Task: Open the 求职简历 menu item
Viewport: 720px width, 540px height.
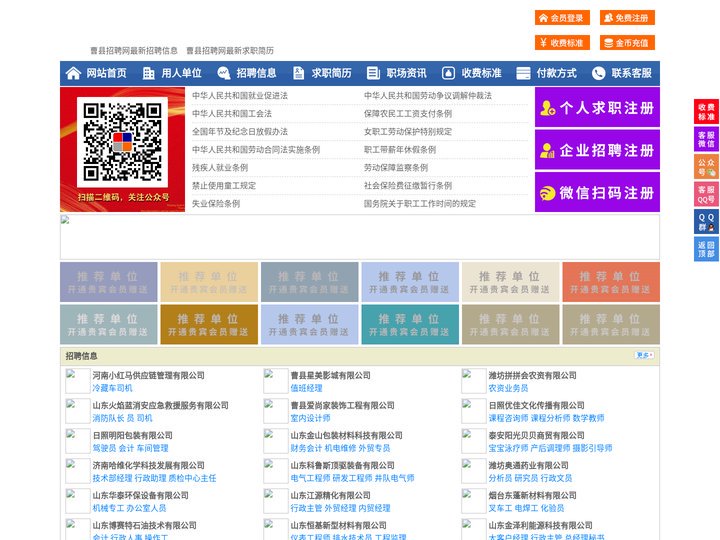Action: pyautogui.click(x=332, y=73)
